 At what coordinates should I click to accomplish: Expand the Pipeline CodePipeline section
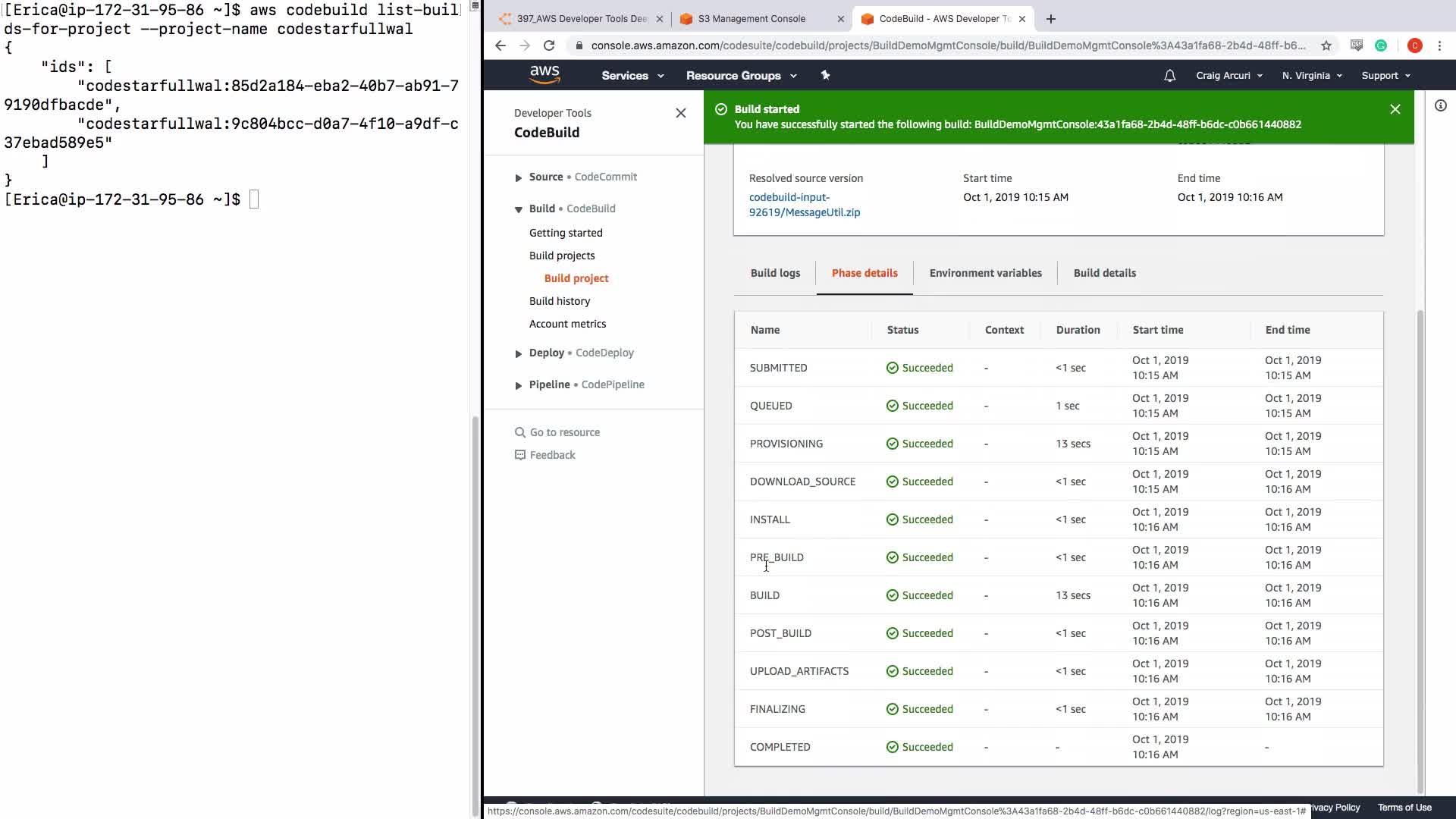tap(519, 385)
